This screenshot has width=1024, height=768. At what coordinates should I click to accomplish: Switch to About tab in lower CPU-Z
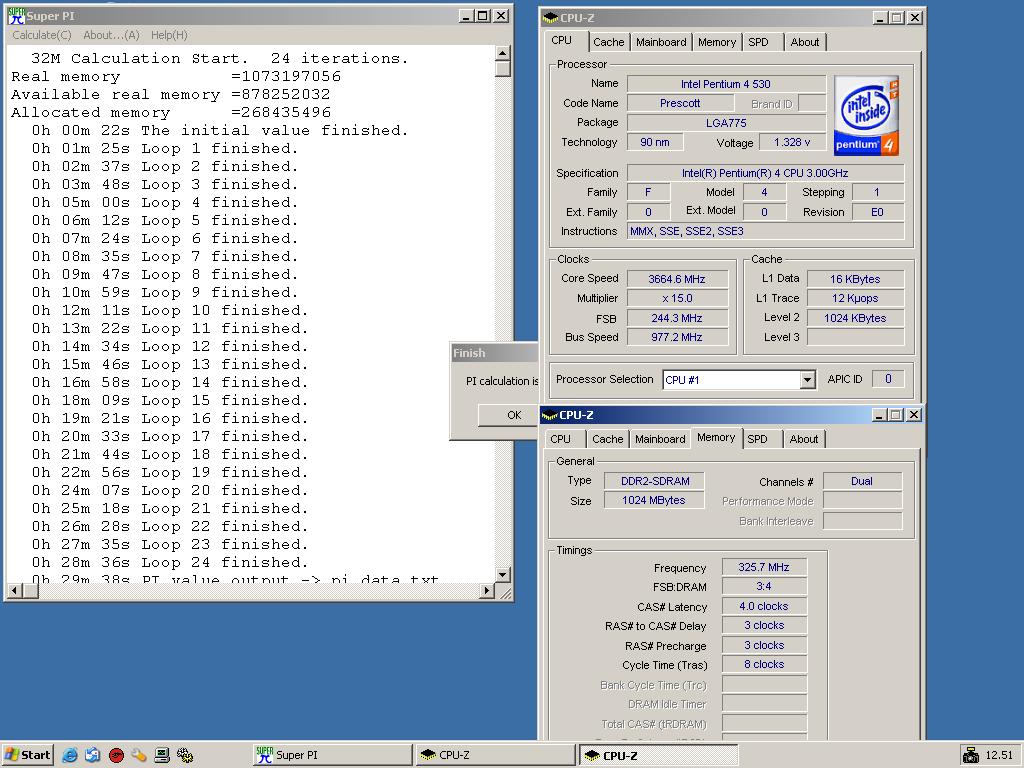[x=804, y=439]
